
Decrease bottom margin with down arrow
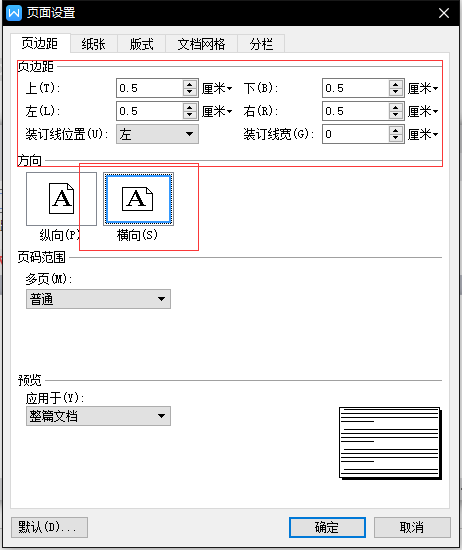coord(396,92)
